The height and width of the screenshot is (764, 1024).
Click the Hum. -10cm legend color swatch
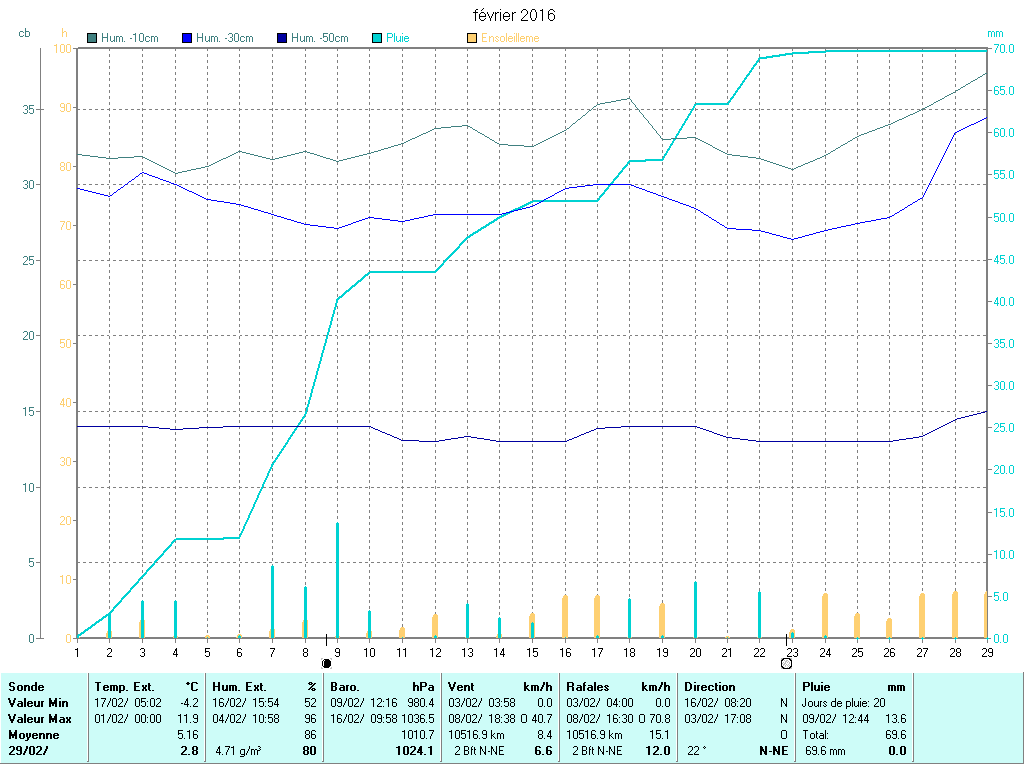pyautogui.click(x=92, y=38)
